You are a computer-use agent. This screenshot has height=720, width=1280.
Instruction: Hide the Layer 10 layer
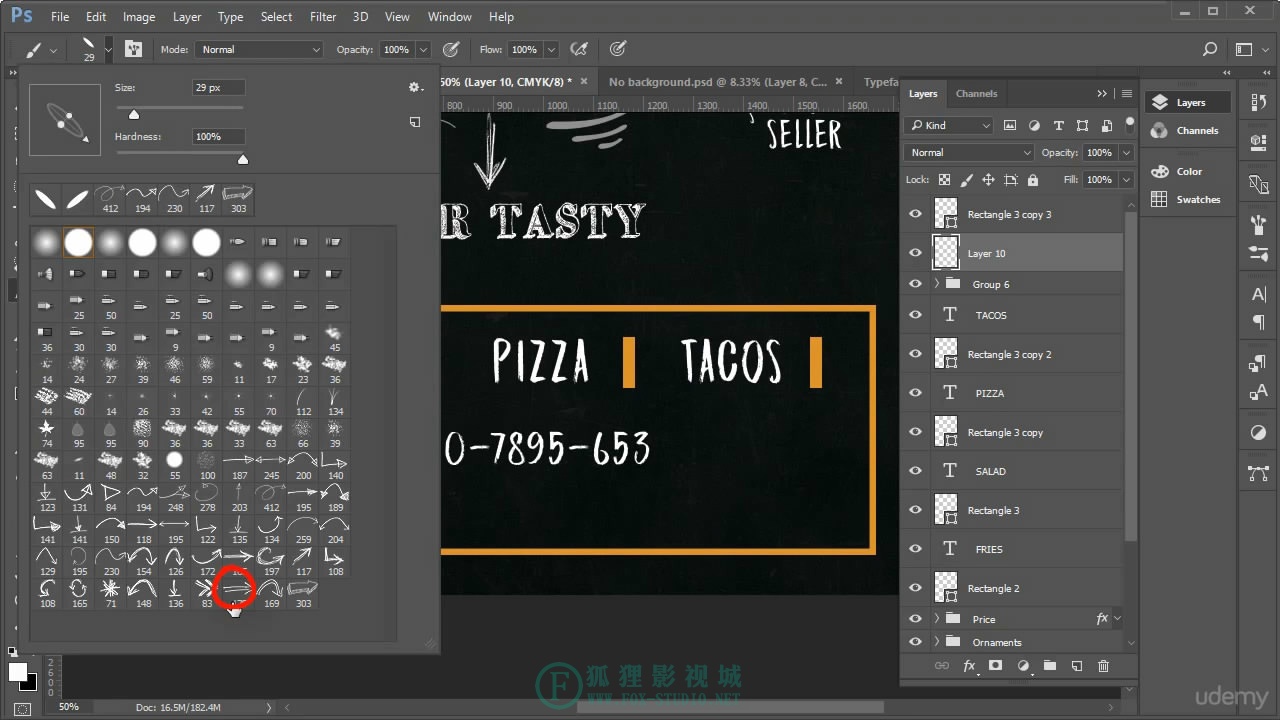click(915, 253)
